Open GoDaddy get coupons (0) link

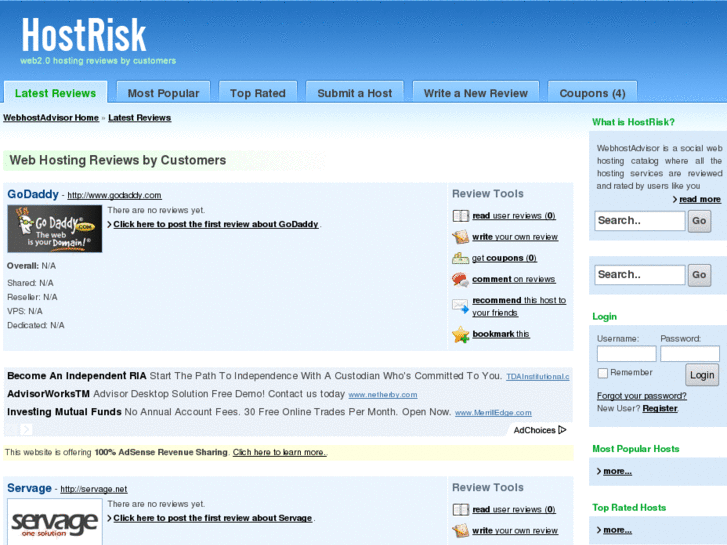pos(504,258)
